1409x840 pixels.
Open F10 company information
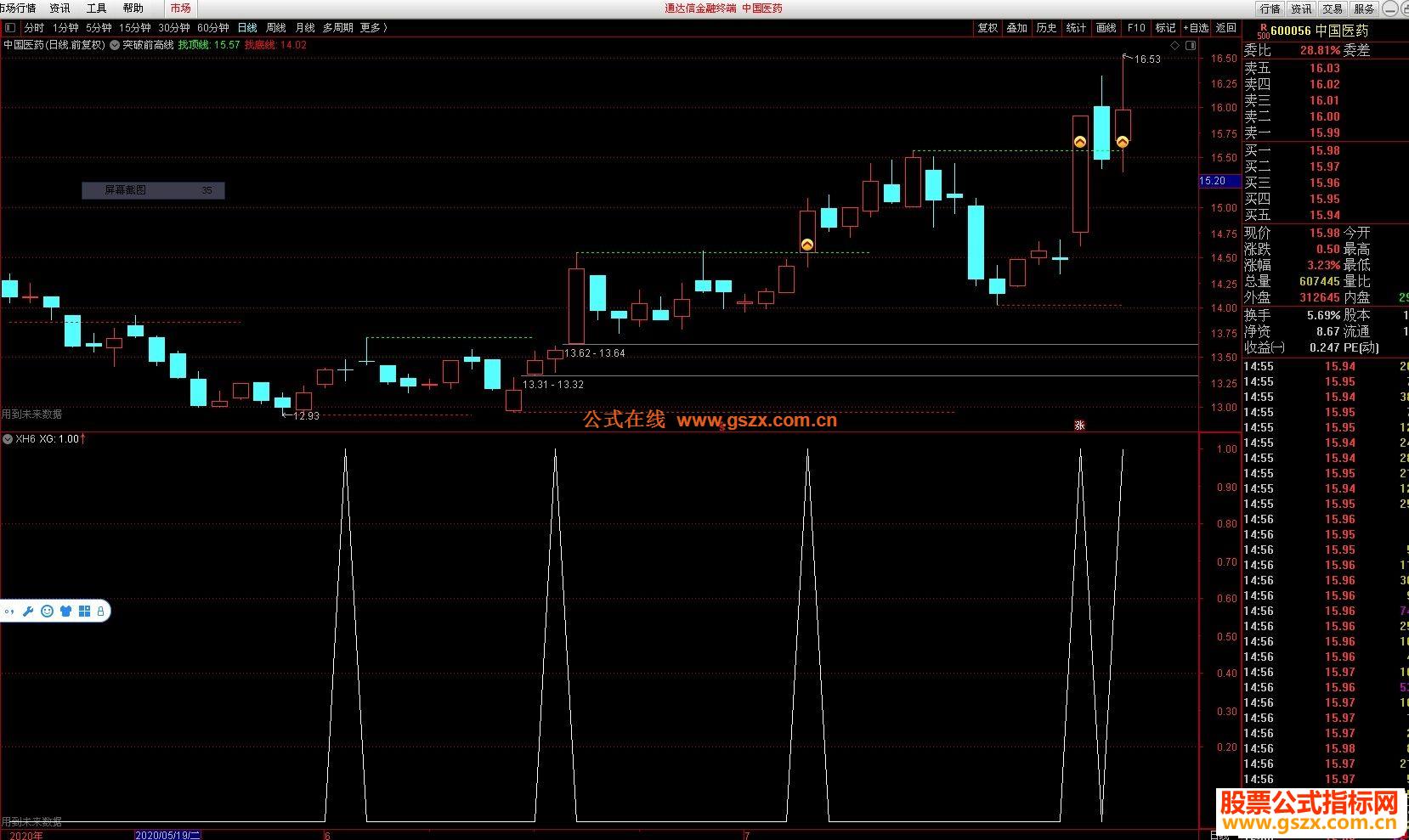point(1136,28)
